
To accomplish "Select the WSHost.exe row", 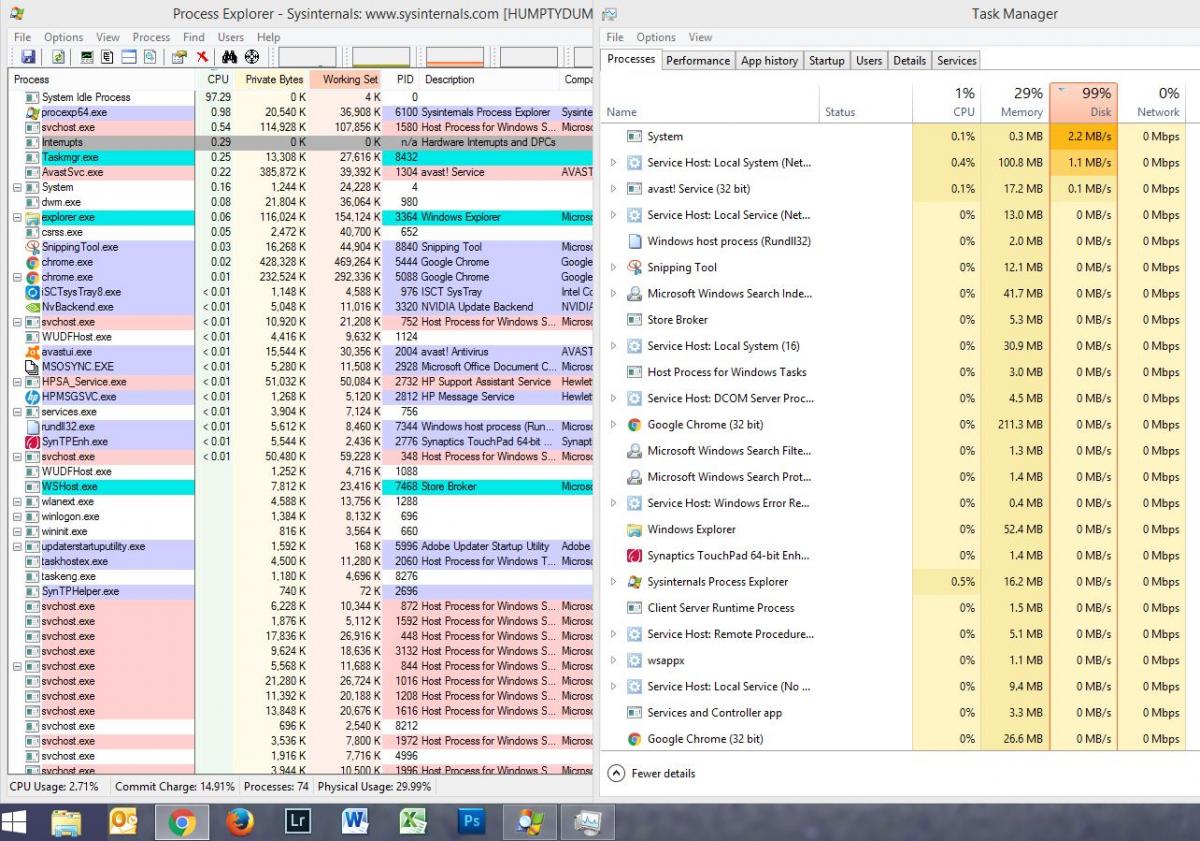I will pyautogui.click(x=300, y=487).
